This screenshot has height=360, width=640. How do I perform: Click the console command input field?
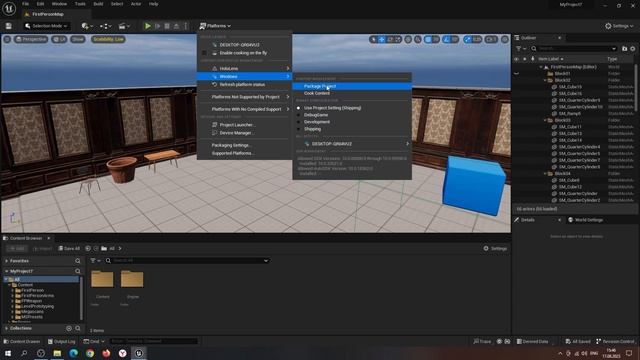pyautogui.click(x=154, y=341)
